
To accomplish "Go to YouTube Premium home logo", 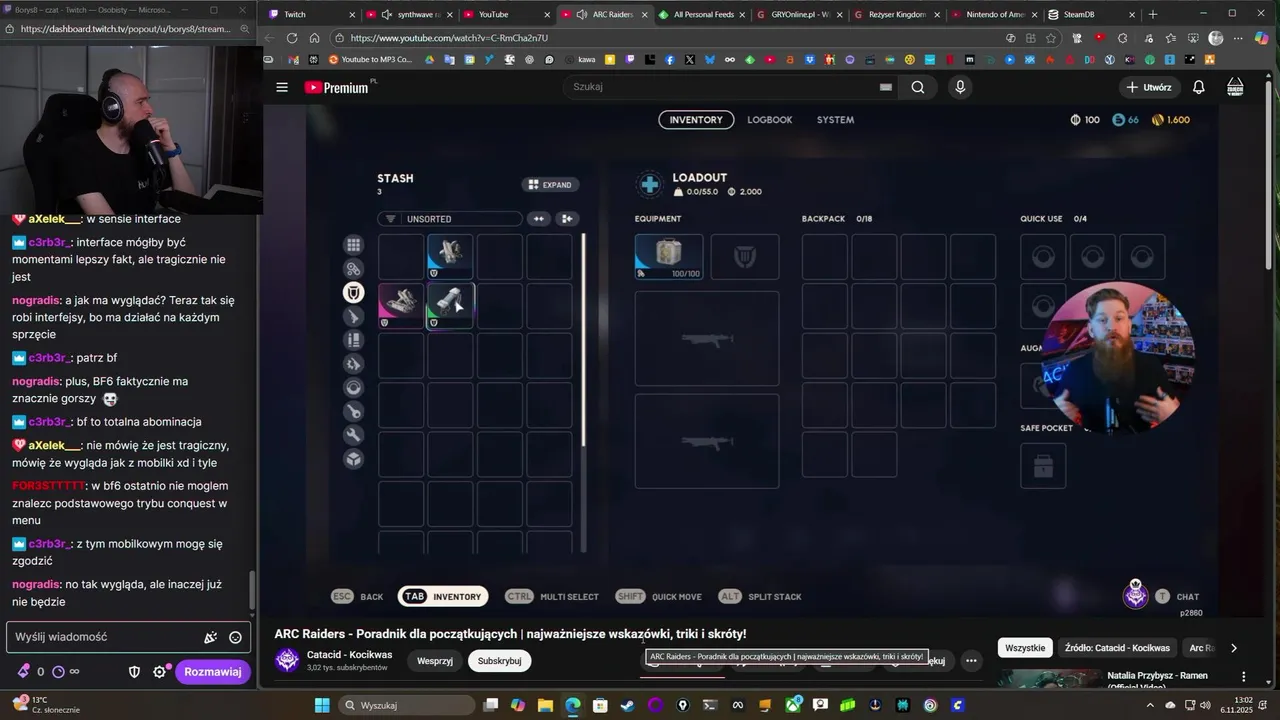I will (337, 87).
